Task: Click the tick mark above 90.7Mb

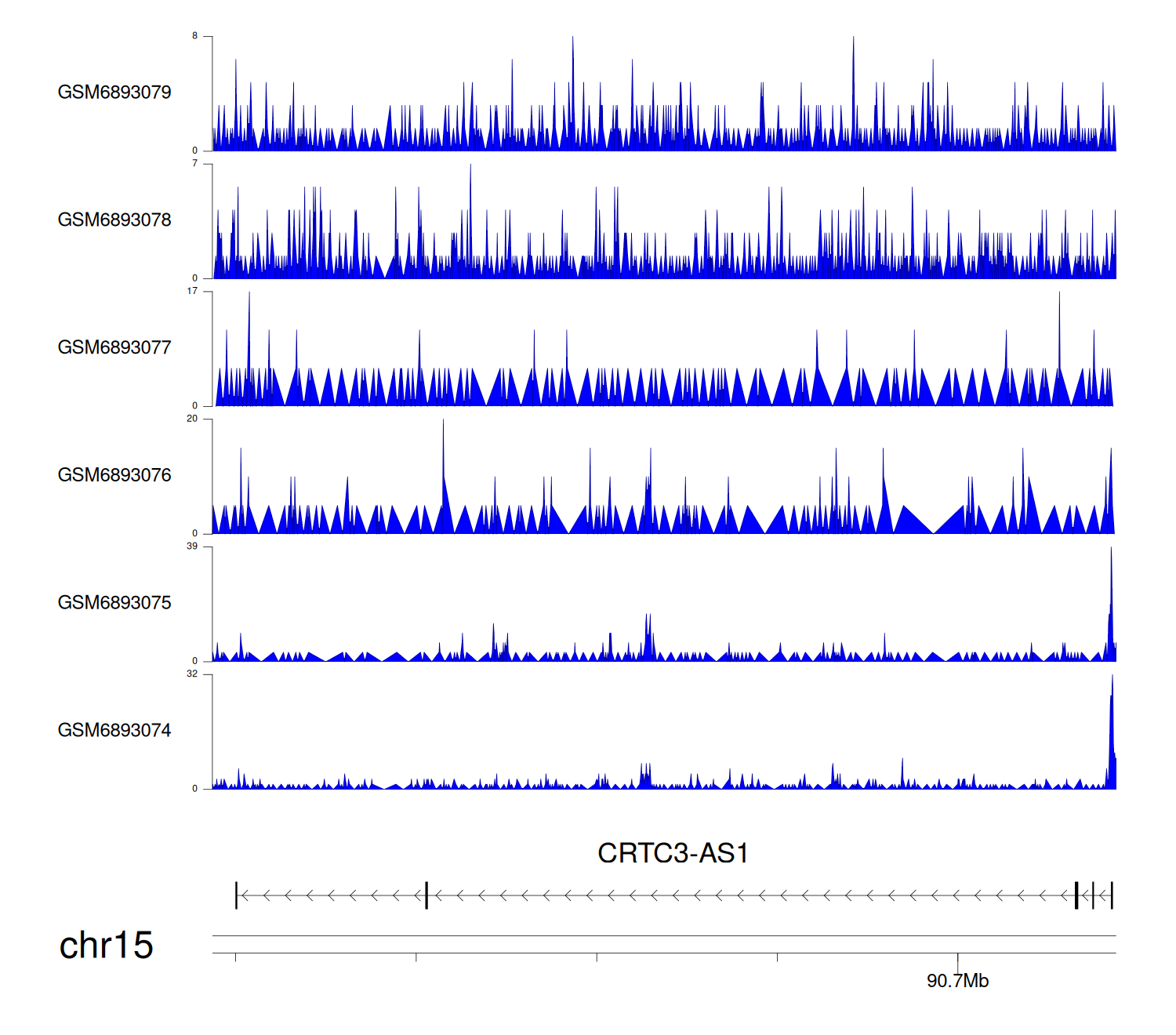Action: click(x=957, y=957)
